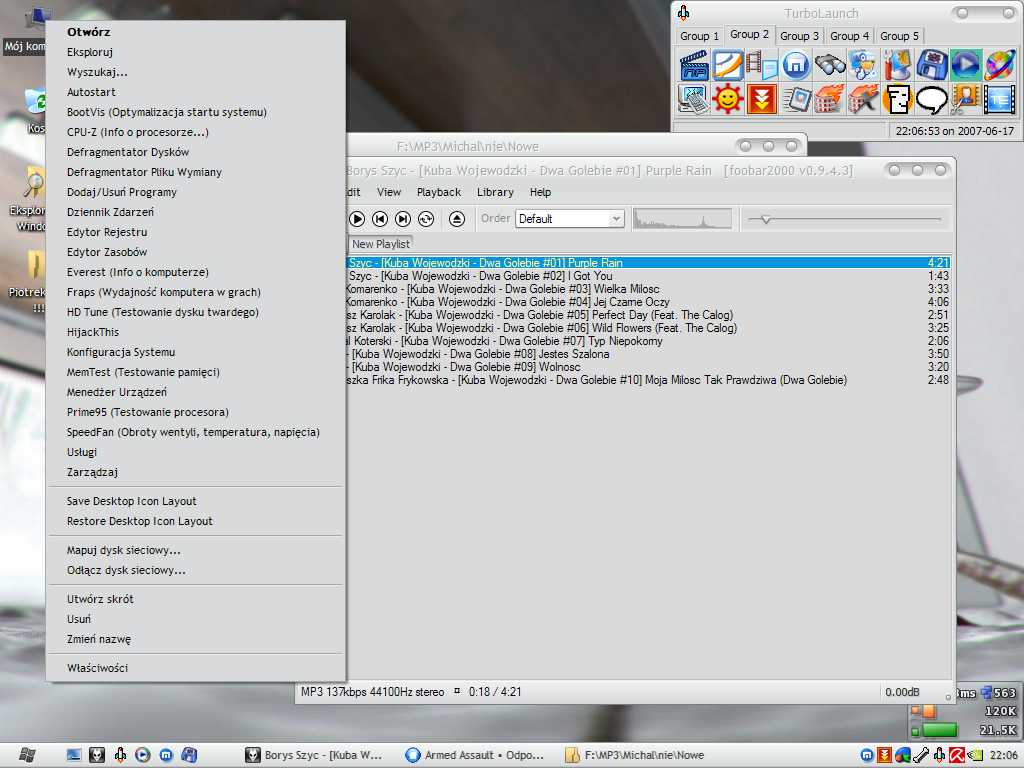Open the speech bubble icon in TurboLaunch
Viewport: 1024px width, 768px height.
pos(932,99)
